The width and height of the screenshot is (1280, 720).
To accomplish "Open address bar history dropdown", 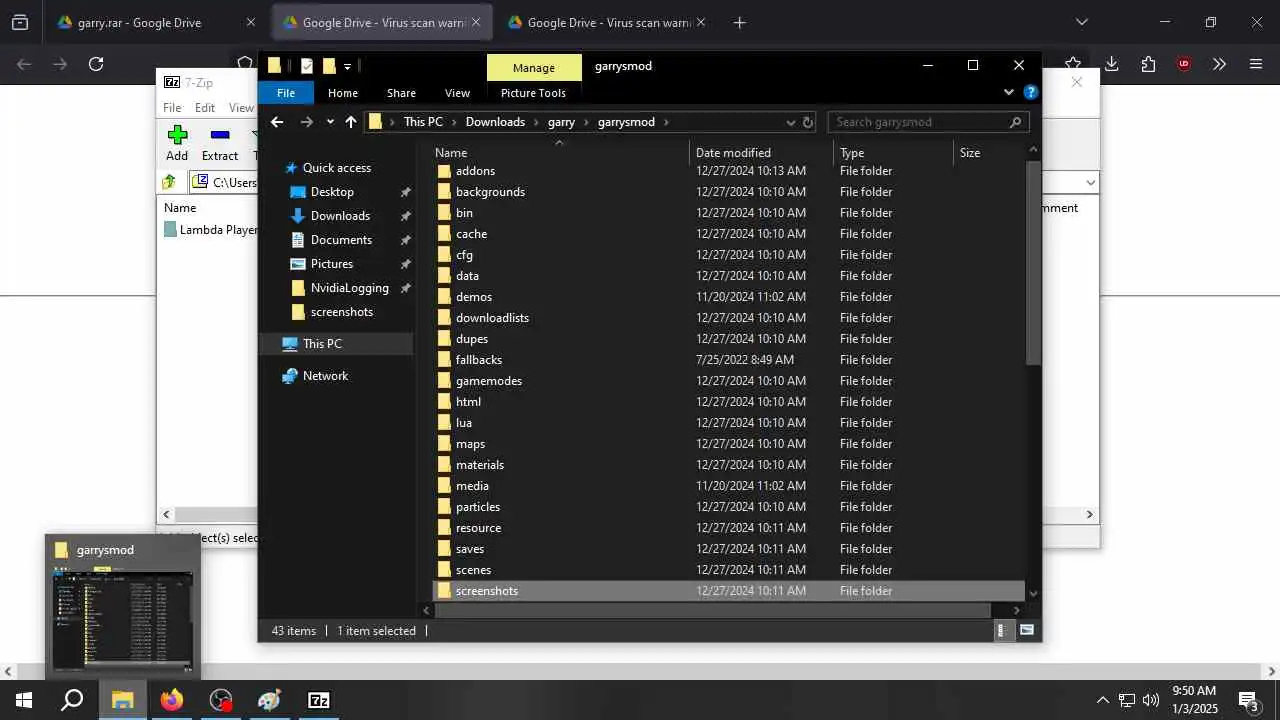I will click(x=790, y=122).
